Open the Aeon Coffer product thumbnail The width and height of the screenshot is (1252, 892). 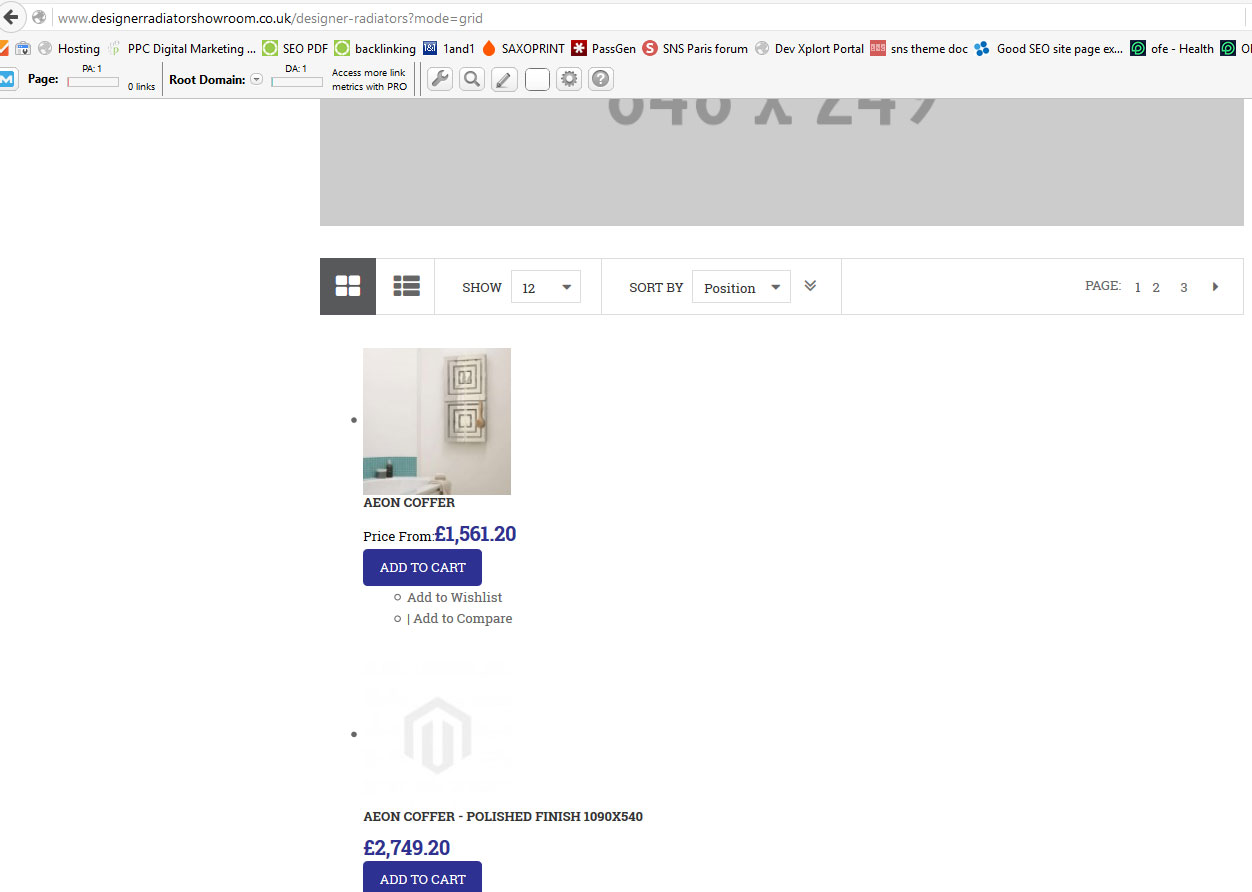437,421
